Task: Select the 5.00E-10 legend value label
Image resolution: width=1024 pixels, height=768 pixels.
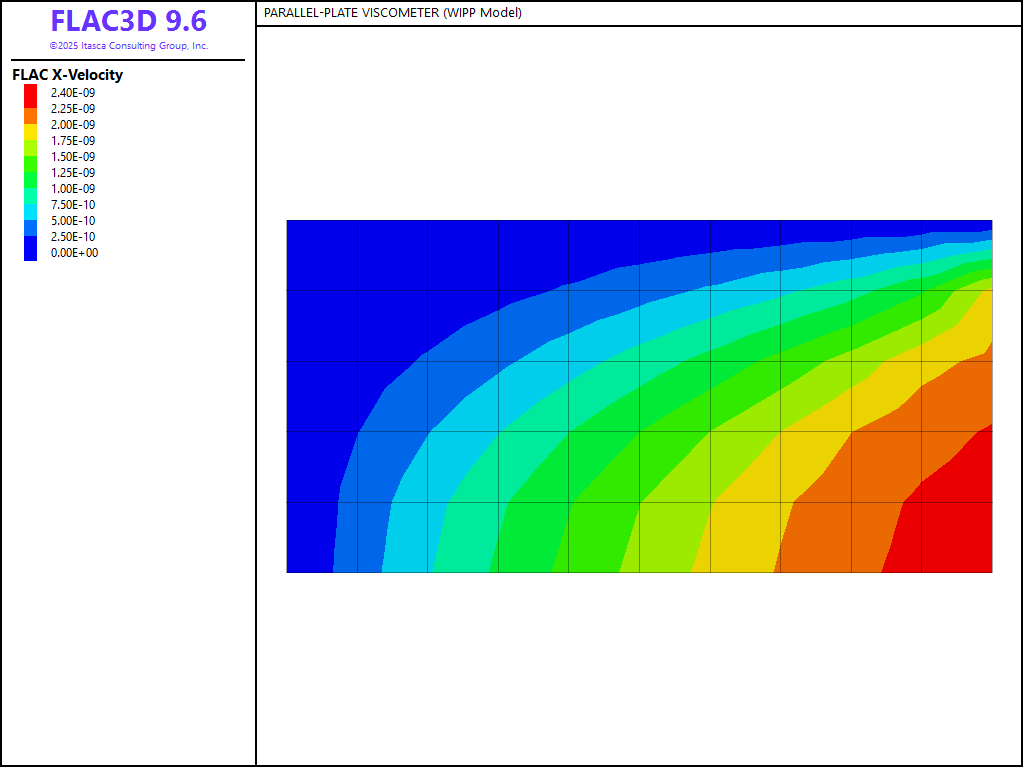Action: click(x=73, y=221)
